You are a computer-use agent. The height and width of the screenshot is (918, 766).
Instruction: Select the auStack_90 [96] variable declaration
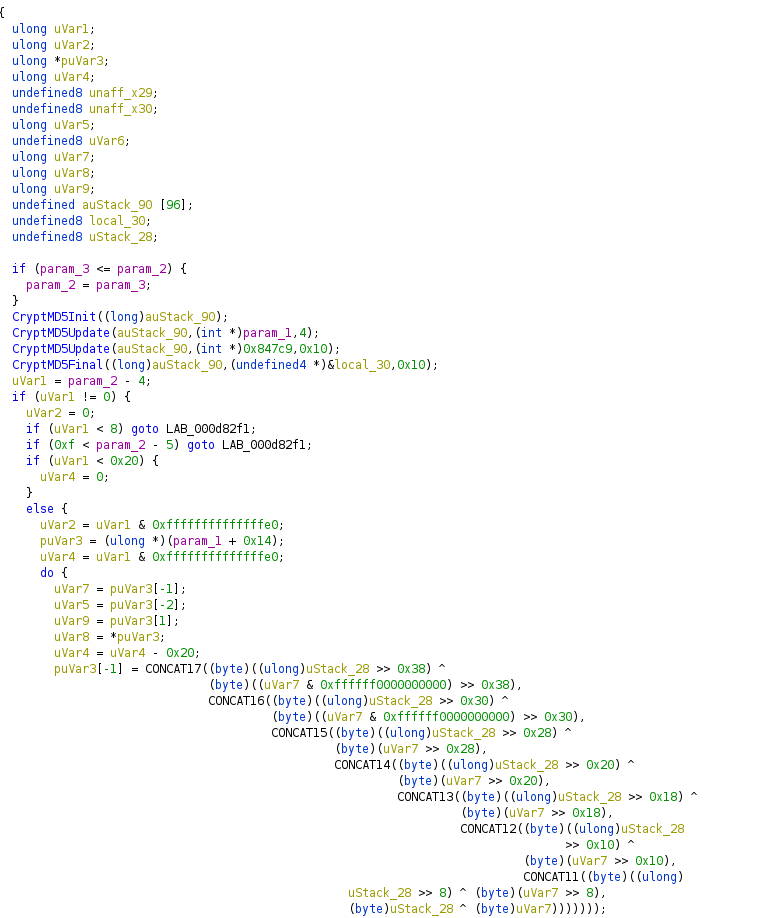124,205
